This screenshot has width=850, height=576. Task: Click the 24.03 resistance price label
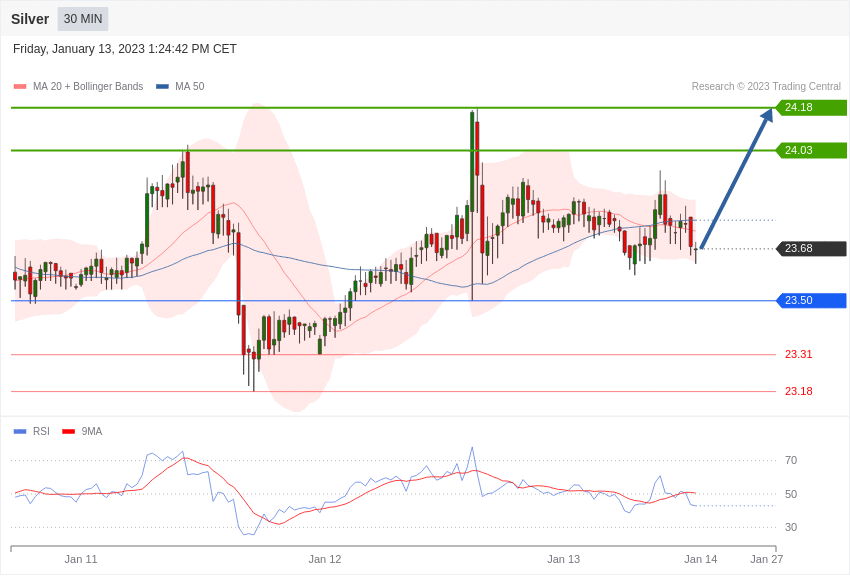click(812, 150)
